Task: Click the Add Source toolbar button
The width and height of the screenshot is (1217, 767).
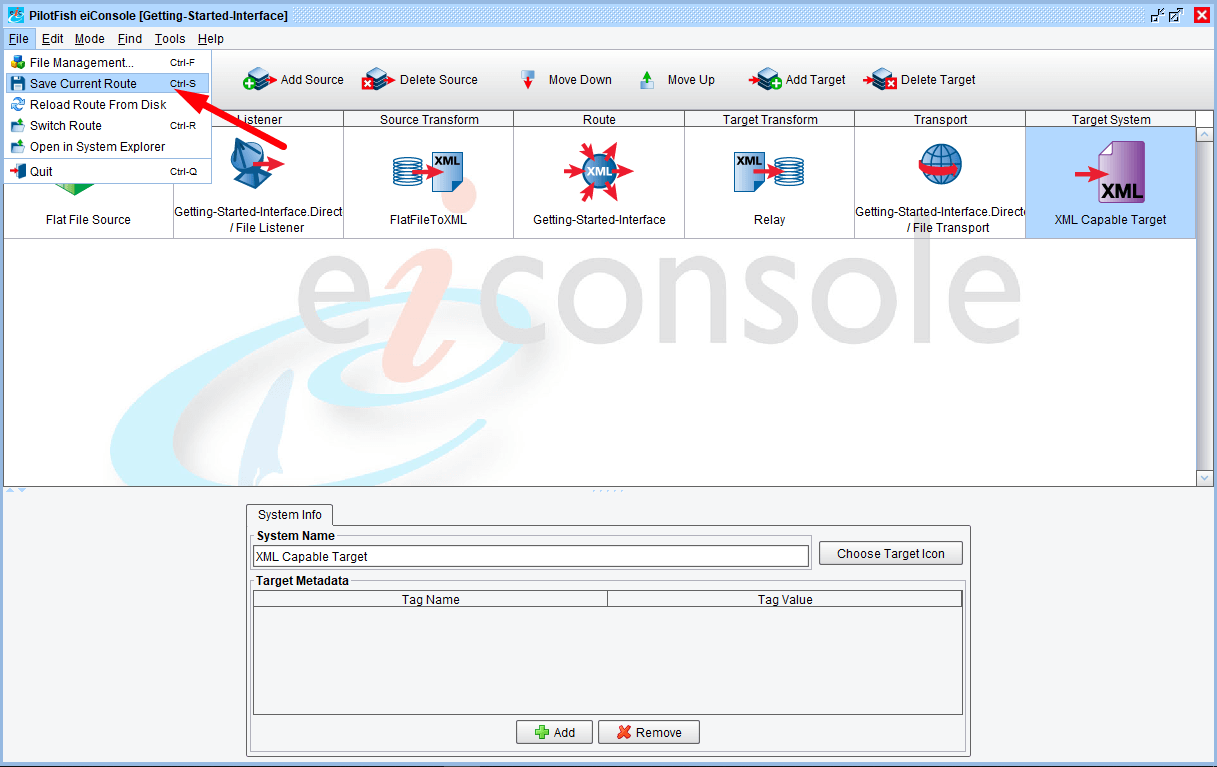Action: [294, 80]
